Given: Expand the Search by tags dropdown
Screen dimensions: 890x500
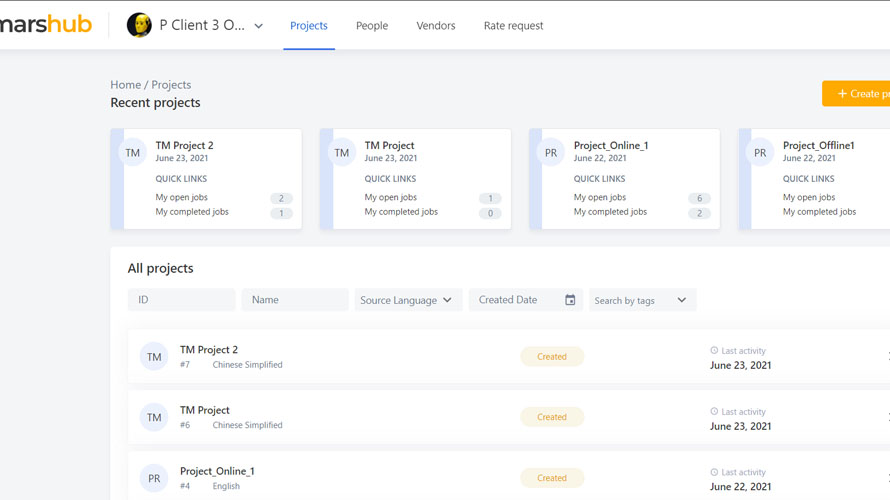Looking at the screenshot, I should pyautogui.click(x=643, y=300).
